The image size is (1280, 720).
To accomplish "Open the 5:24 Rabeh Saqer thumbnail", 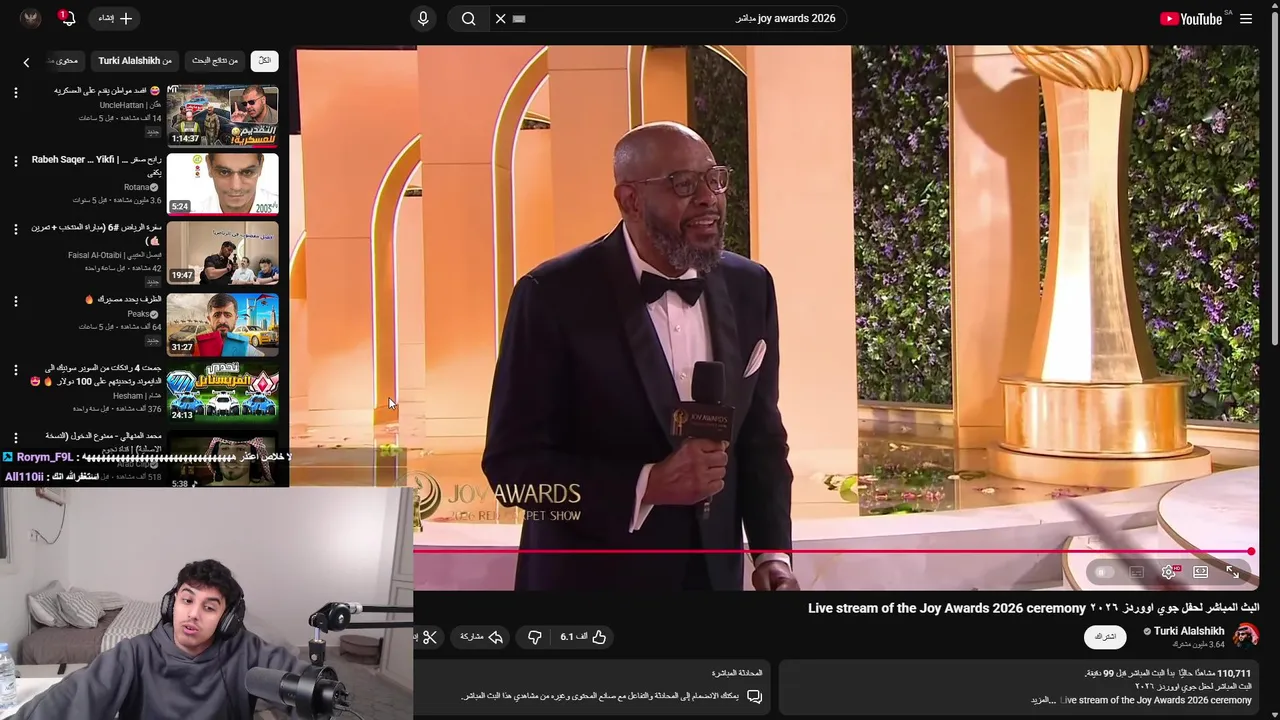I will 223,184.
